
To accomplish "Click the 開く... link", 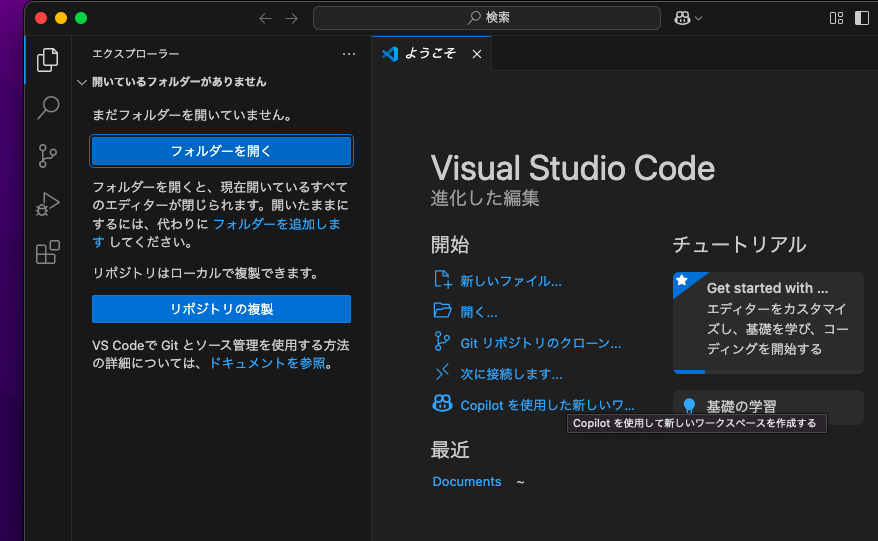I will (478, 312).
